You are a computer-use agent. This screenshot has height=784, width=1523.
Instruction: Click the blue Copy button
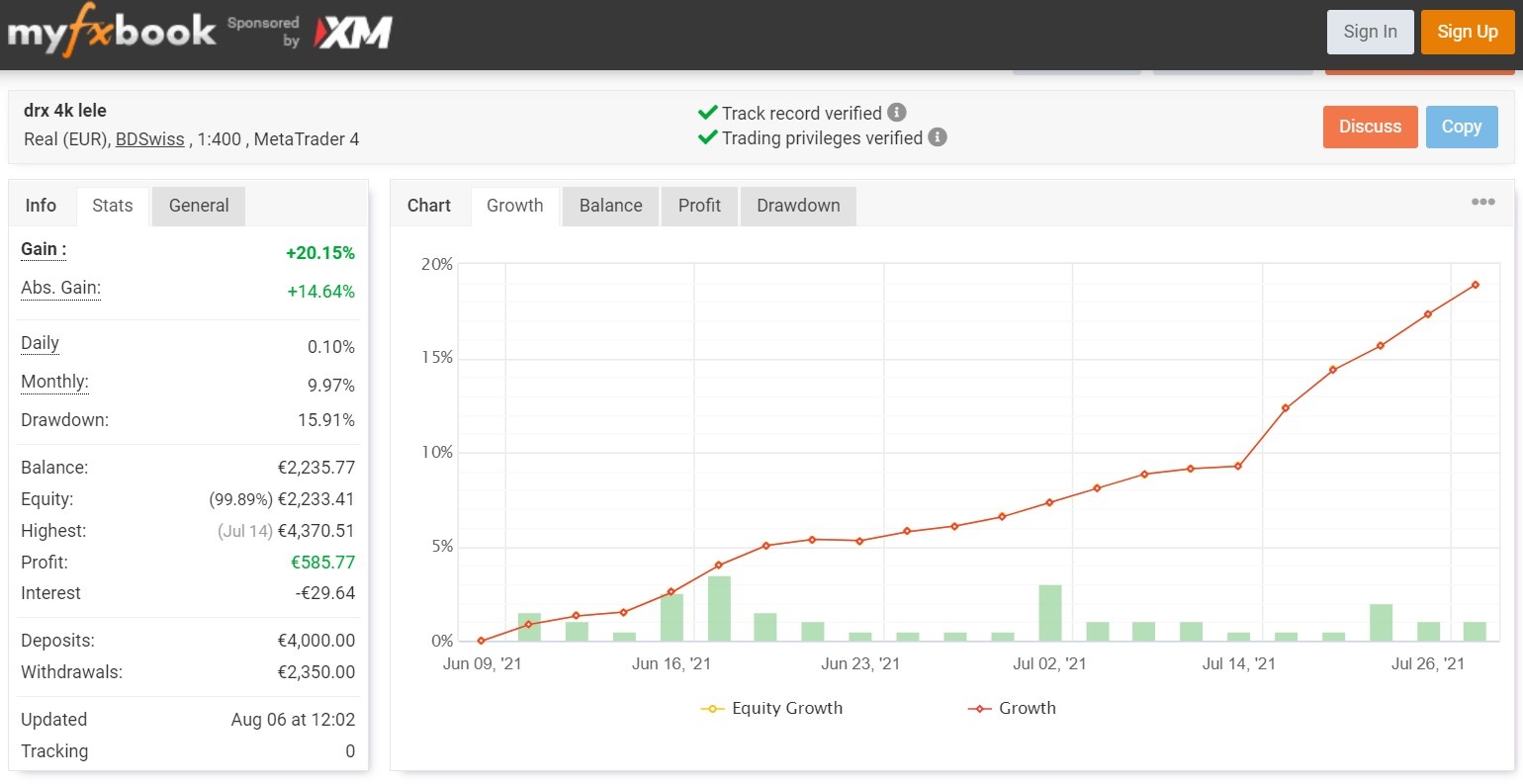coord(1461,127)
